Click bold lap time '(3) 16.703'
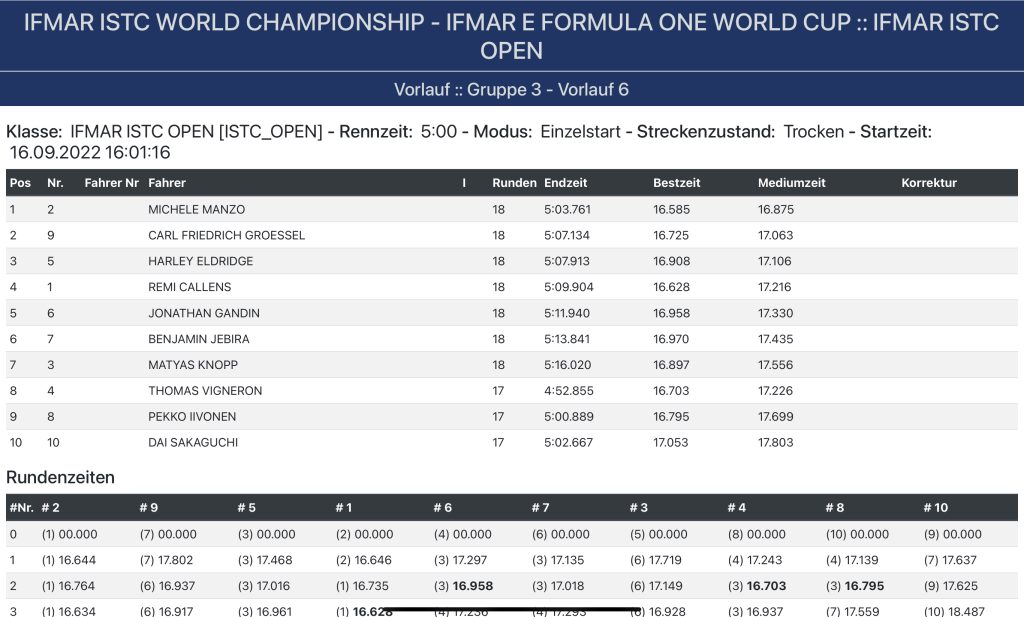Viewport: 1024px width, 617px height. 757,586
